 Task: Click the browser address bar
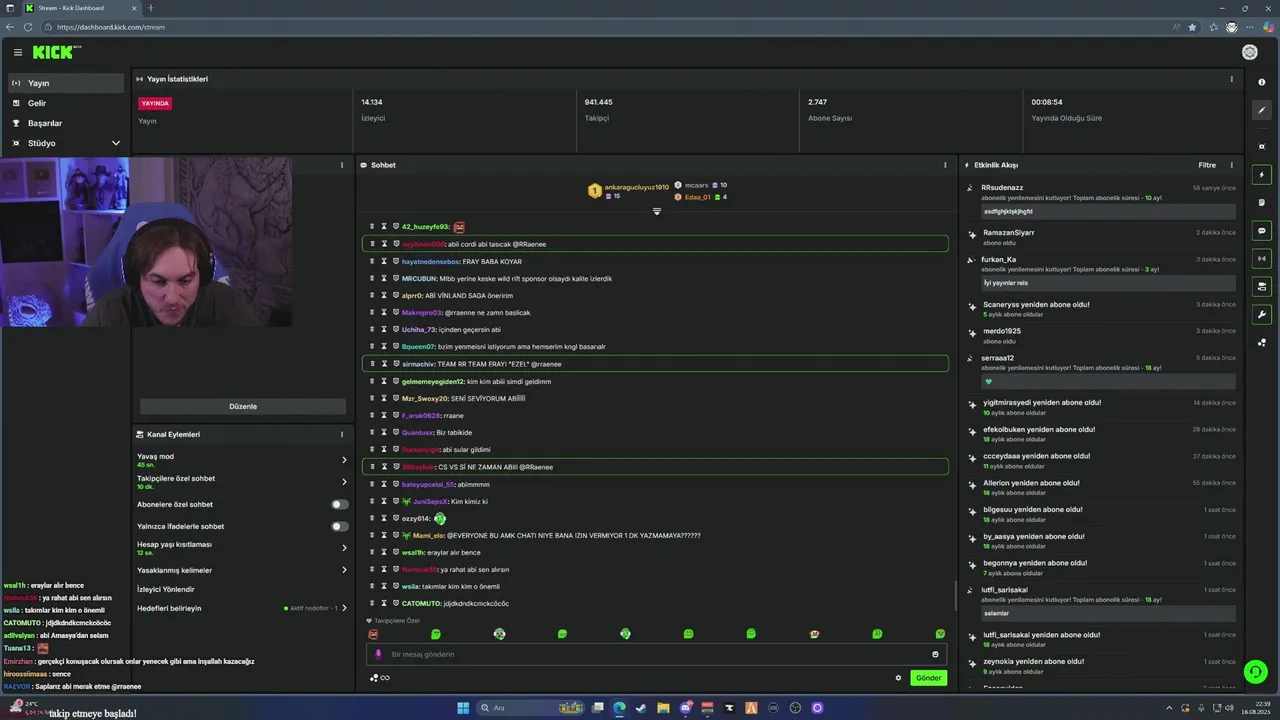point(600,27)
